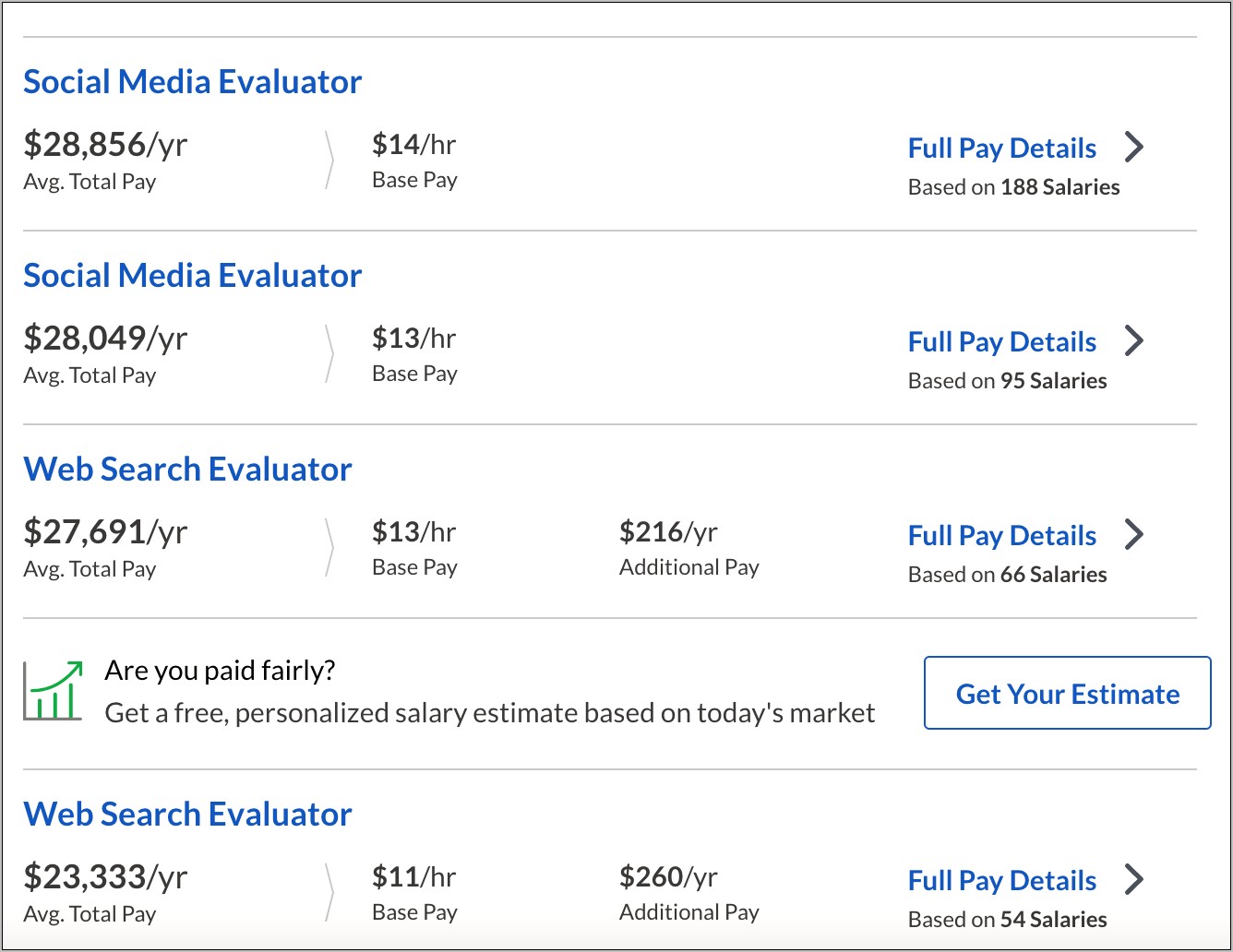Select the $28,049/yr average total pay
Screen dimensions: 1233x952
pos(105,339)
